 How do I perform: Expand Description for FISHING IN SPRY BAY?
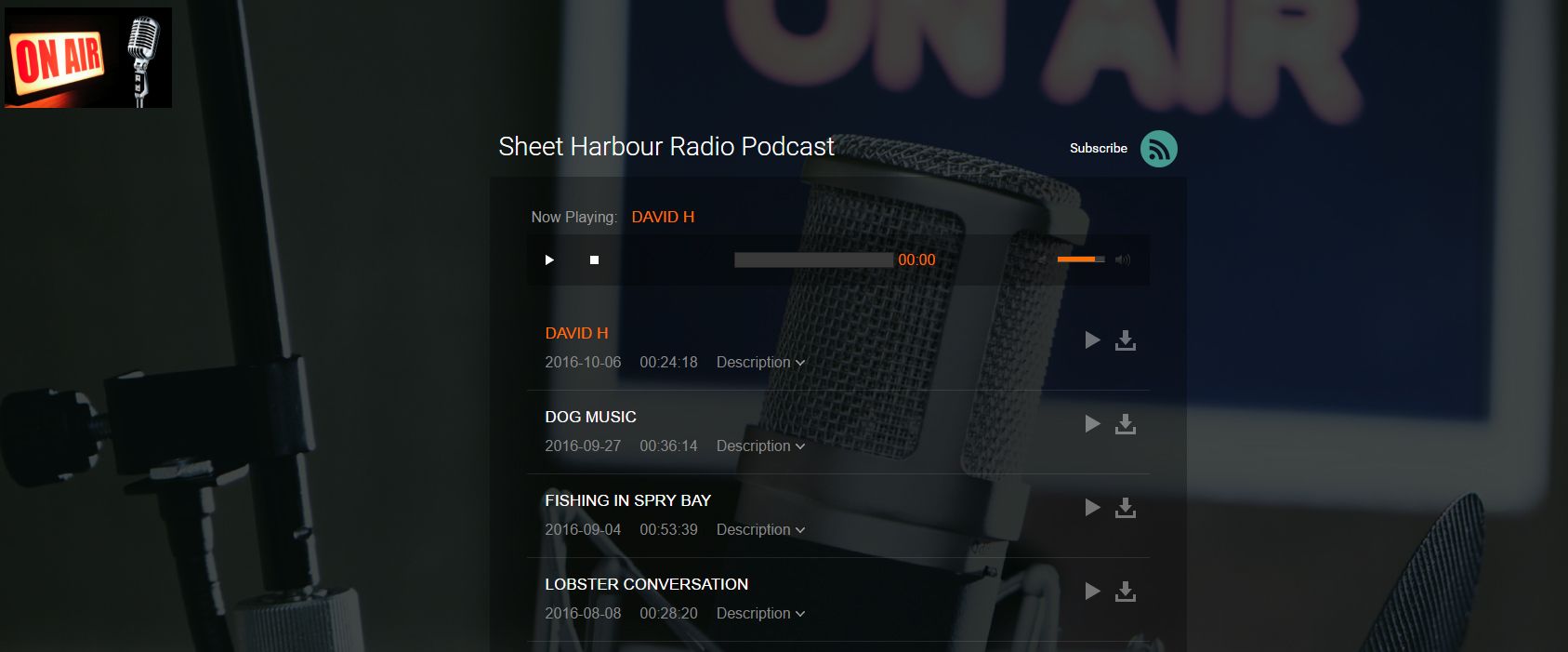click(x=760, y=529)
